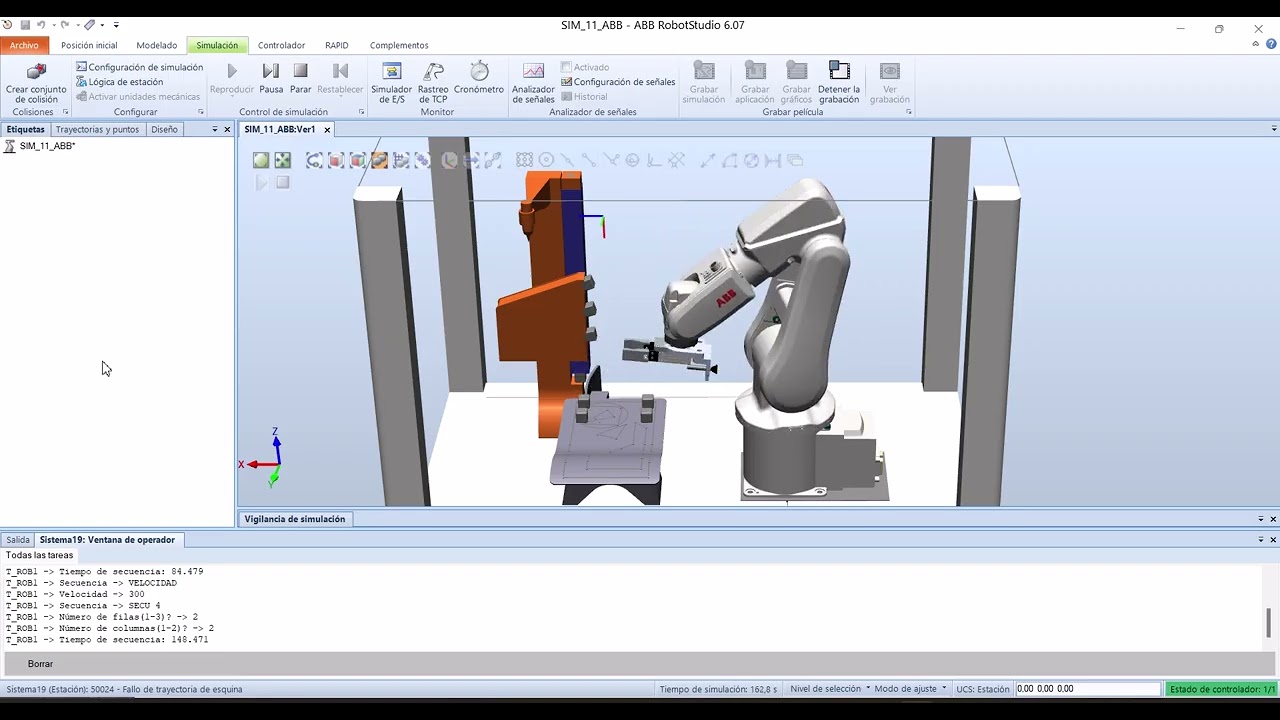Open the Simulador de E/S
The image size is (1280, 720).
tap(392, 82)
